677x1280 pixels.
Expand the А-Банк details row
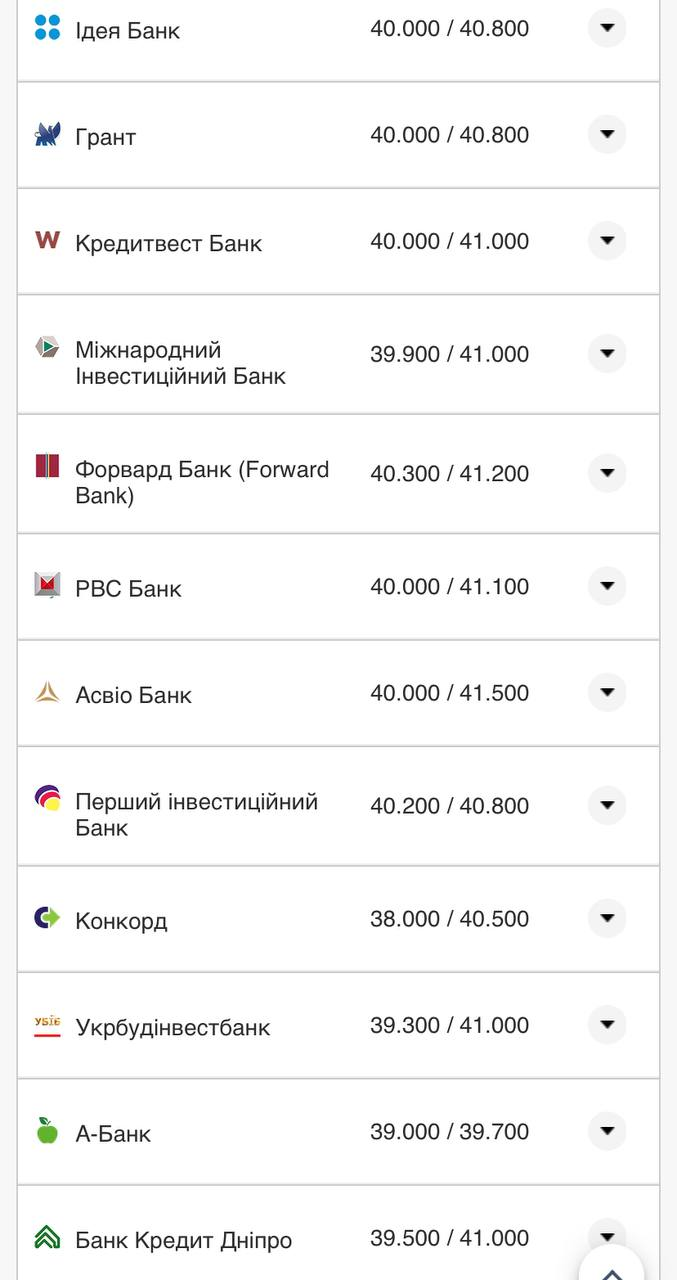pyautogui.click(x=607, y=1132)
